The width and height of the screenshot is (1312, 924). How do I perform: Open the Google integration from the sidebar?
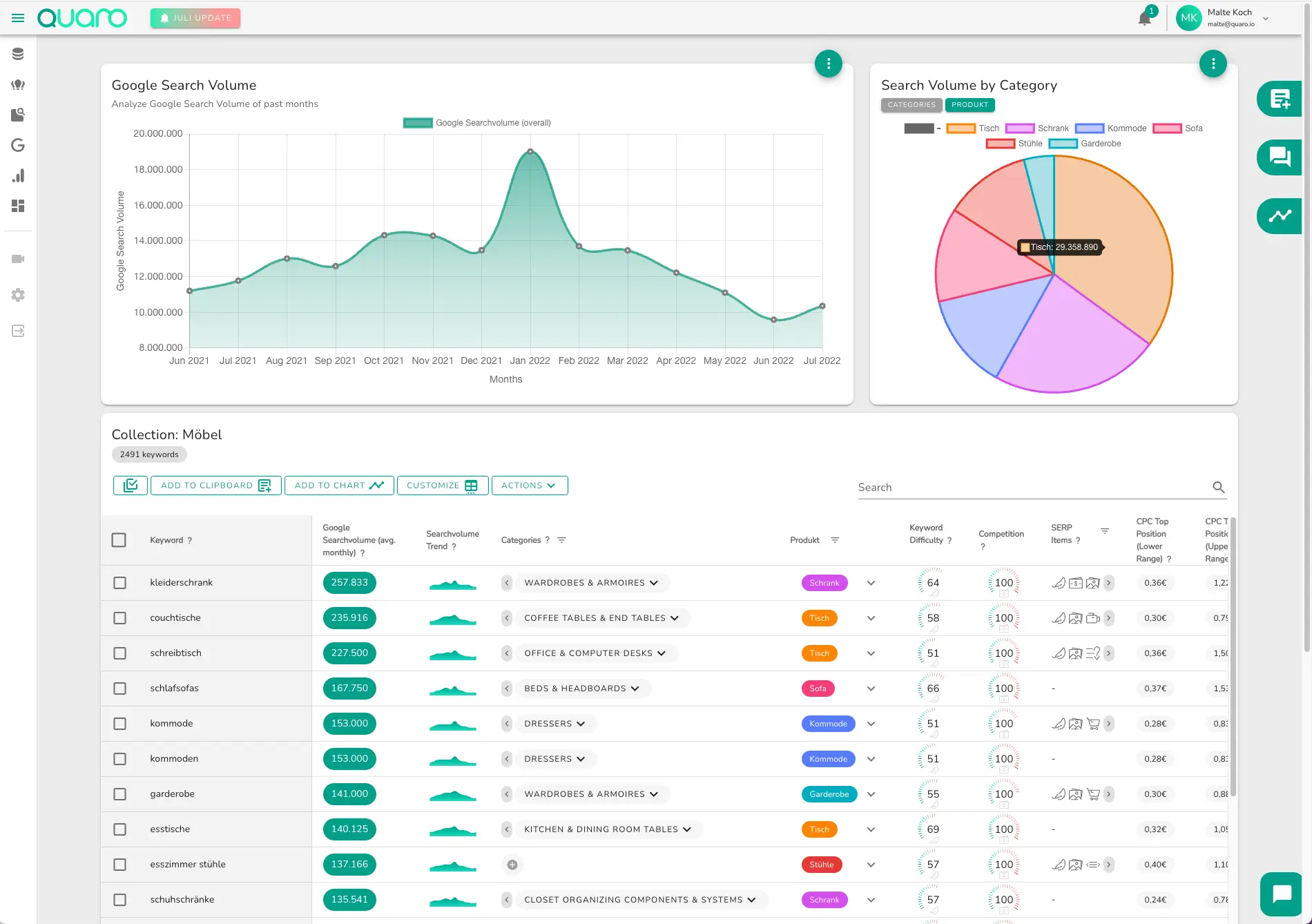pos(18,146)
